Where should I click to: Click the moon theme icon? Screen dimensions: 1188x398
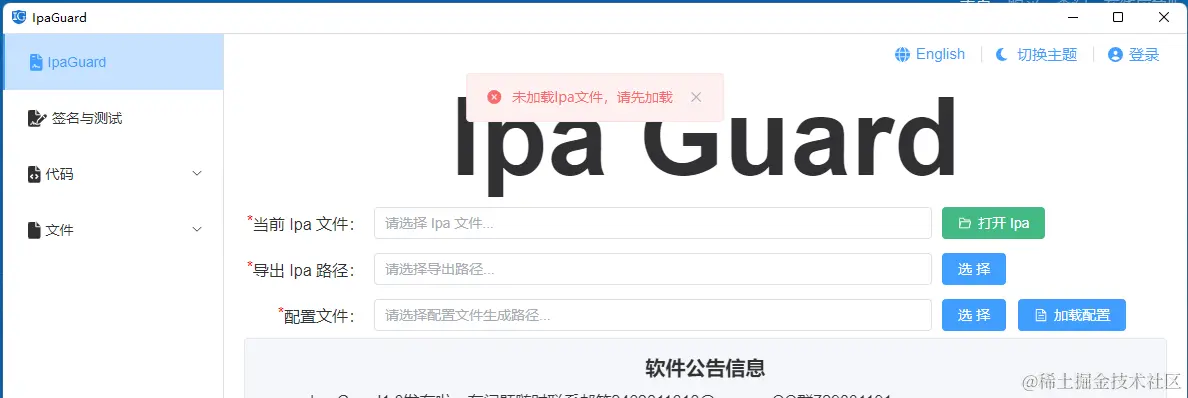pyautogui.click(x=1002, y=55)
